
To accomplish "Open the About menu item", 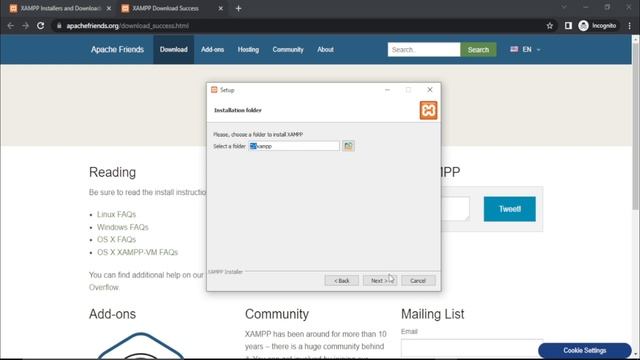I will tap(325, 49).
